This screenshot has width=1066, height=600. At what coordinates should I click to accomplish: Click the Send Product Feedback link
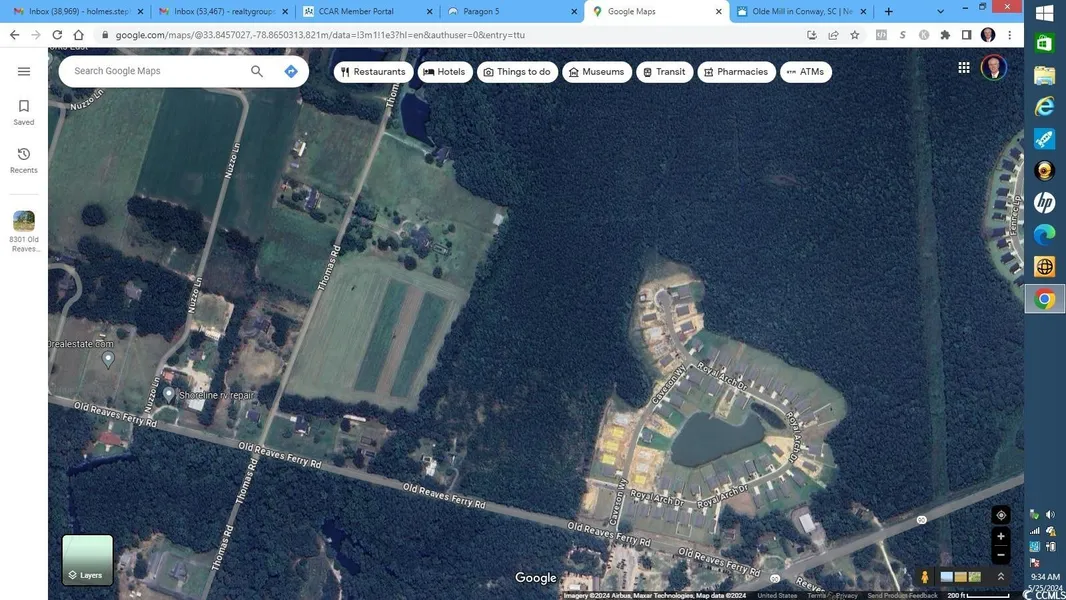coord(902,596)
